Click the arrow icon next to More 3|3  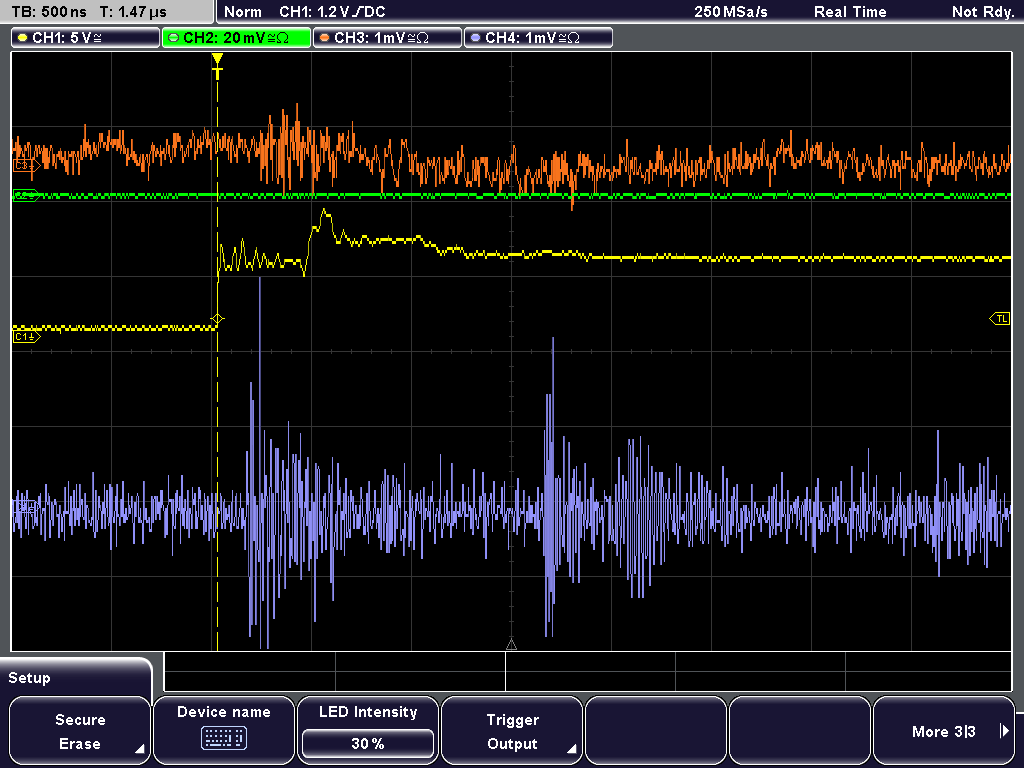[x=1004, y=731]
